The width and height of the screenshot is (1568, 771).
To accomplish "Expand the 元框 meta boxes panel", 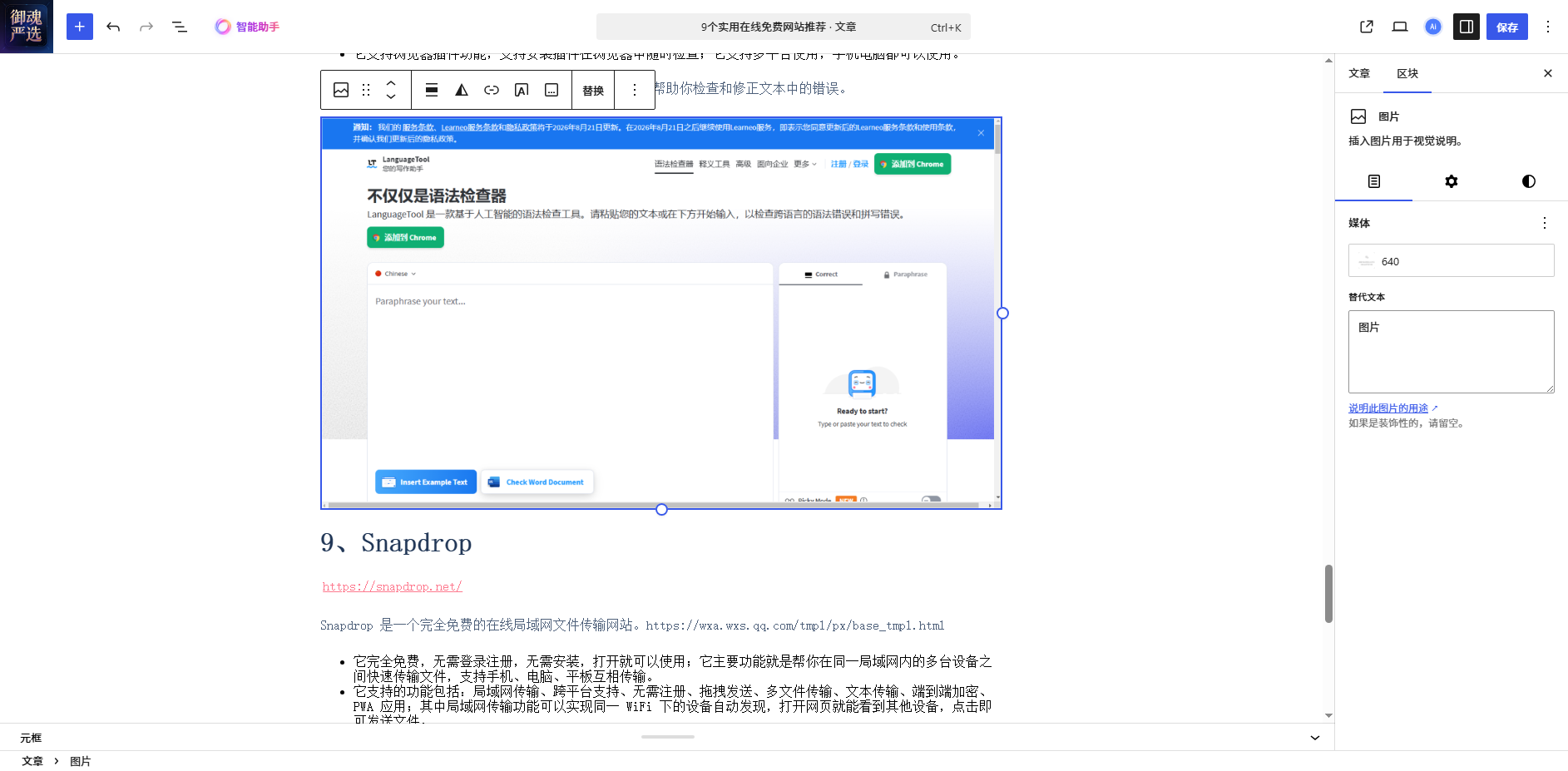I will 1315,738.
